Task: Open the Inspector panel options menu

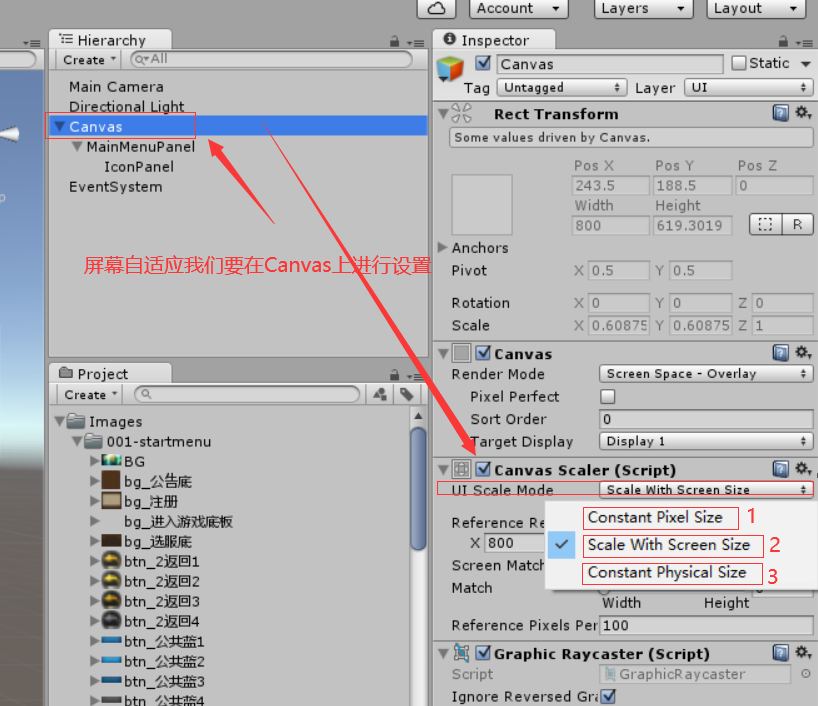Action: [x=804, y=43]
